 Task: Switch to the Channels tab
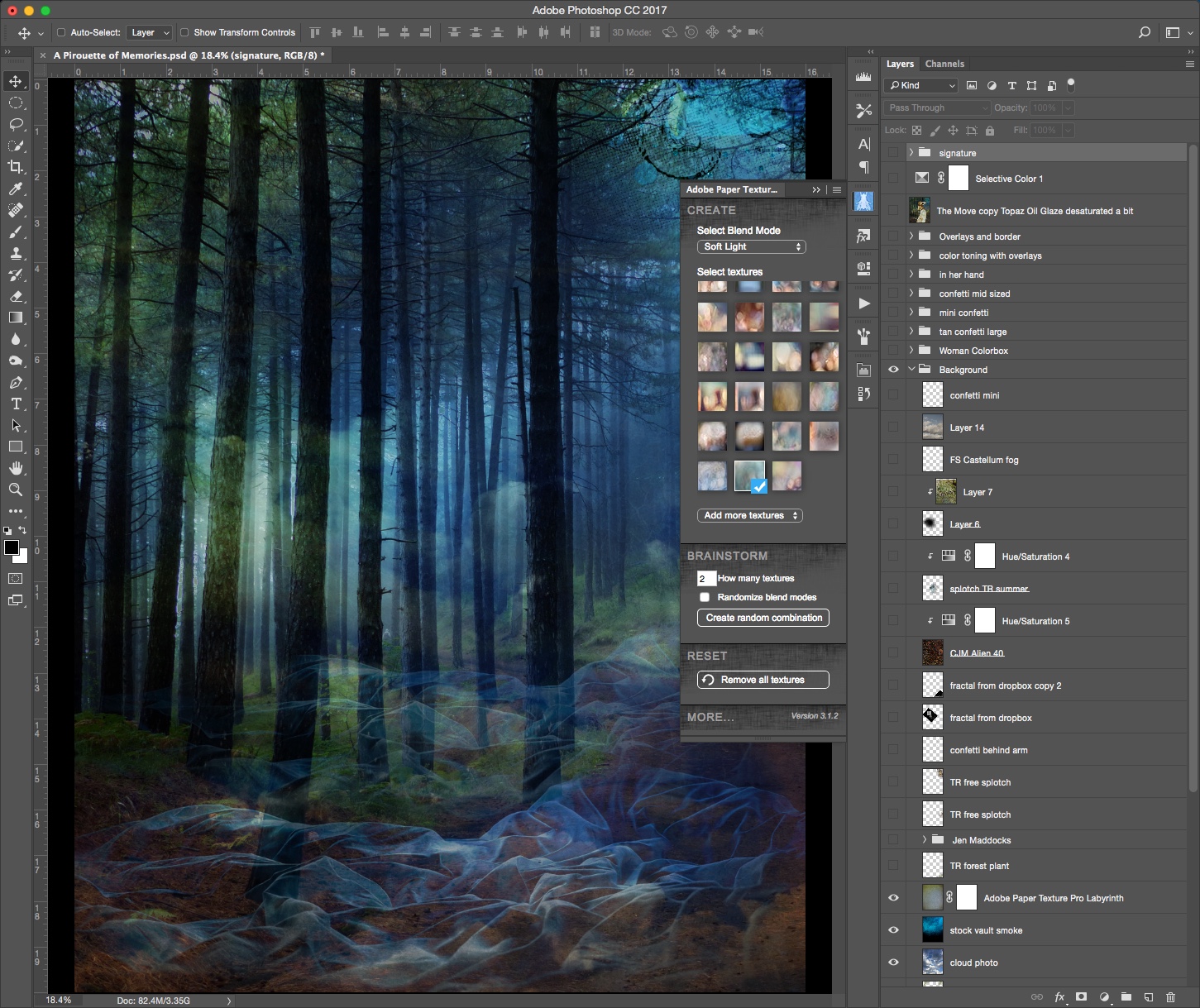click(x=944, y=64)
